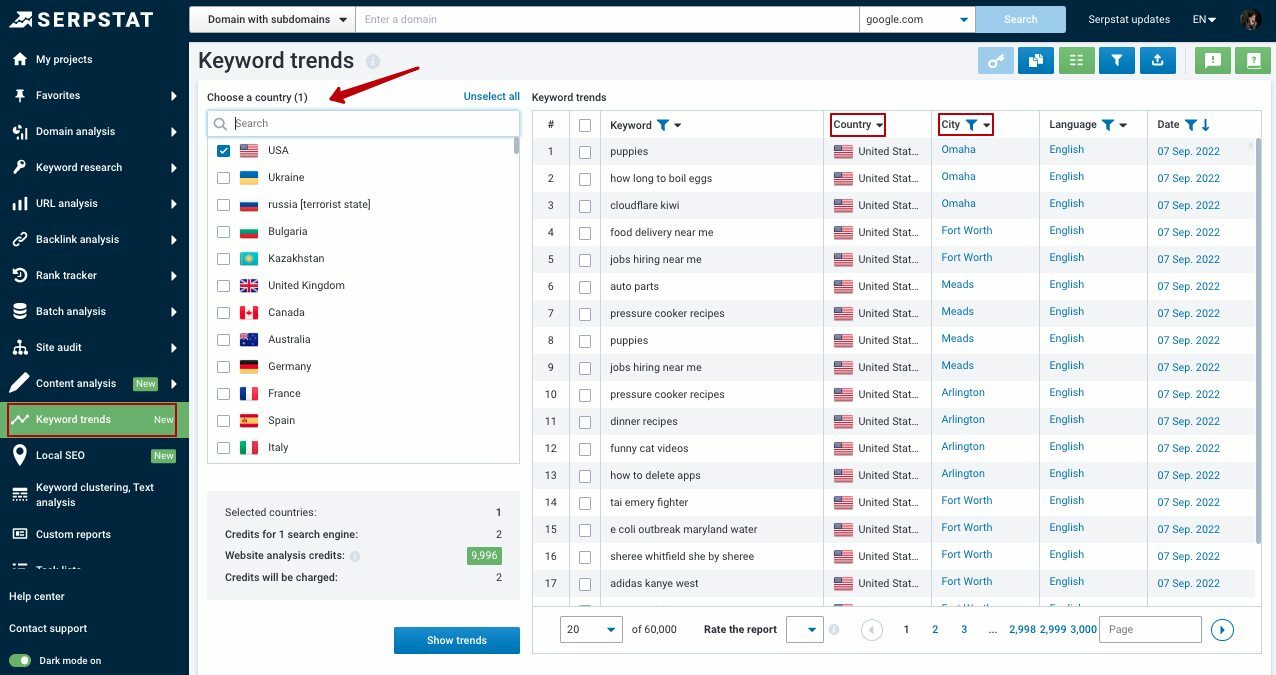Open the EN language dropdown
The image size is (1276, 675).
(1204, 19)
